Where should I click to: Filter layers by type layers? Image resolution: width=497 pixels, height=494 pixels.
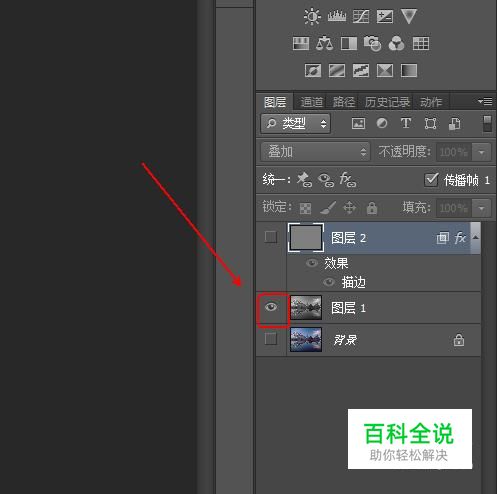406,123
